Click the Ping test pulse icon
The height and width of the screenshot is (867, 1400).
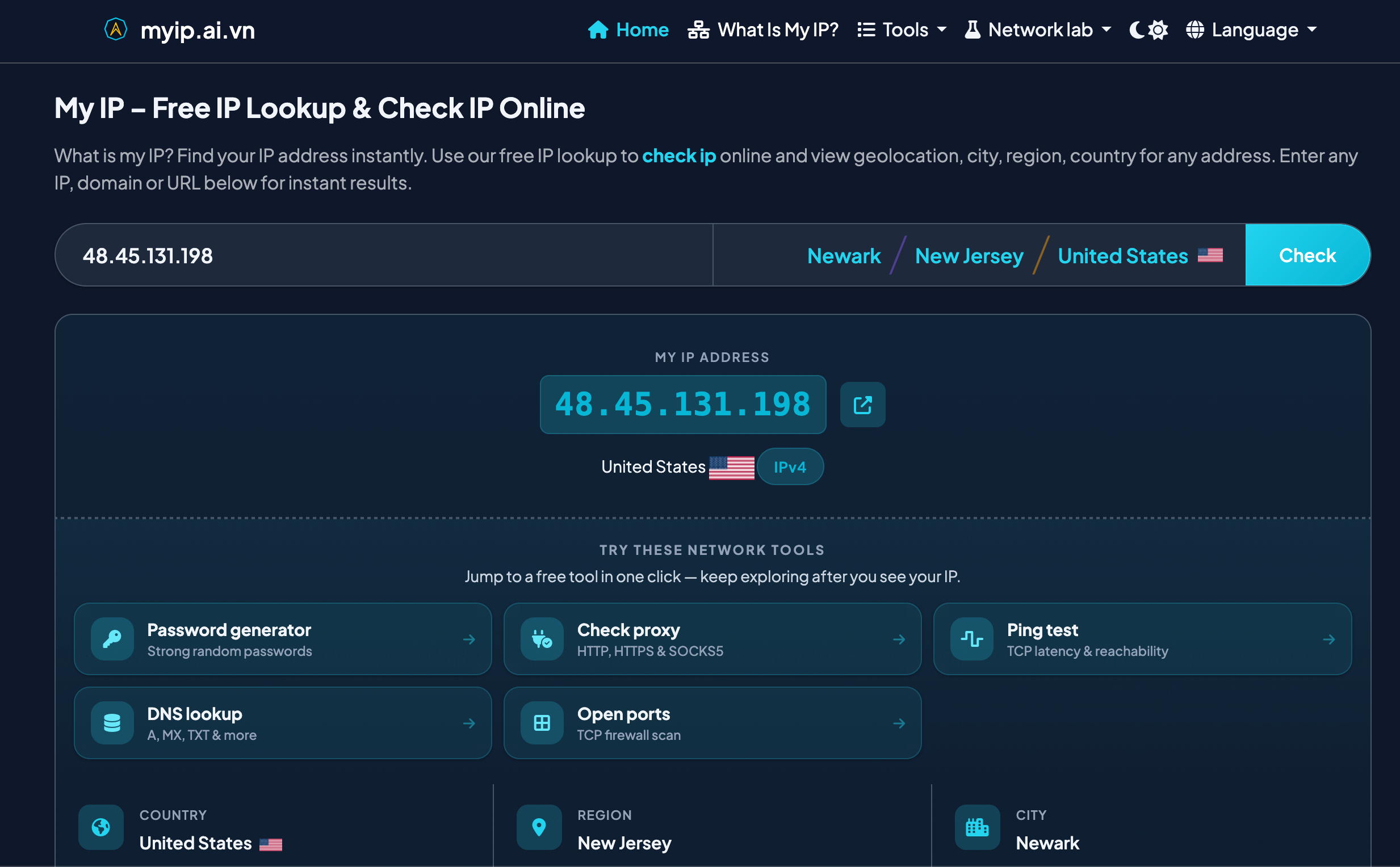(971, 639)
